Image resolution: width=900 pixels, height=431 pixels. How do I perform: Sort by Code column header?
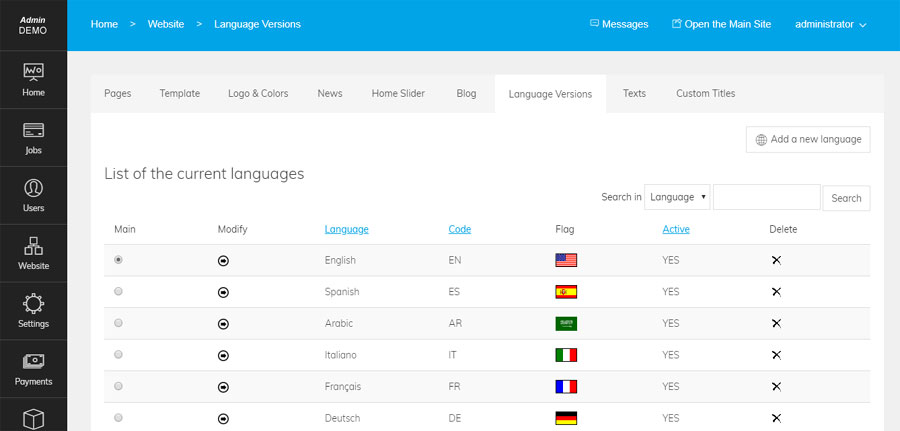pos(460,229)
